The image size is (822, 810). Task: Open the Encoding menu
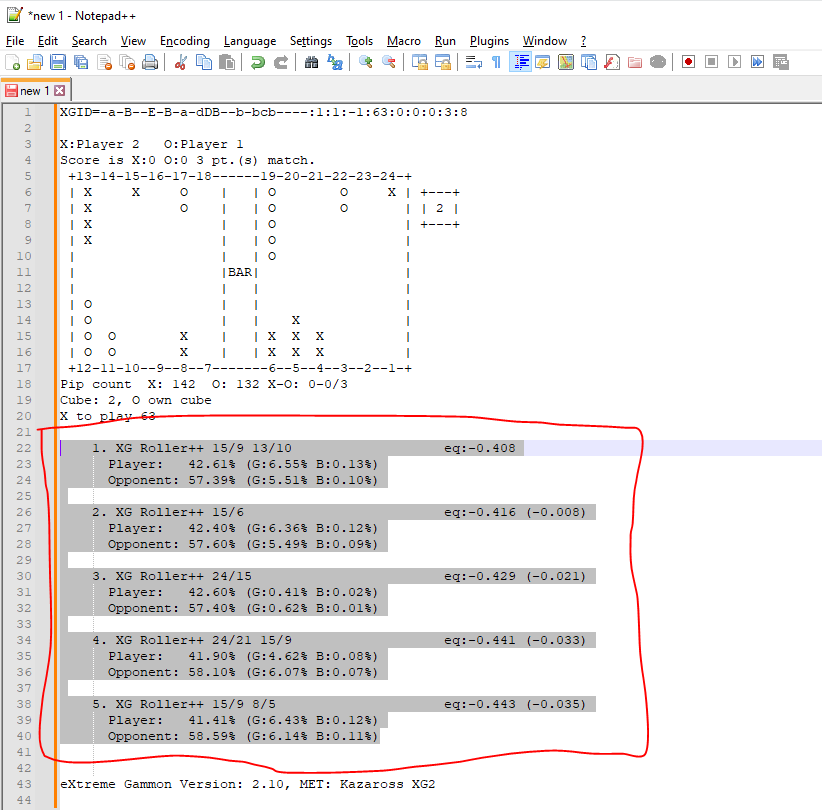click(185, 41)
